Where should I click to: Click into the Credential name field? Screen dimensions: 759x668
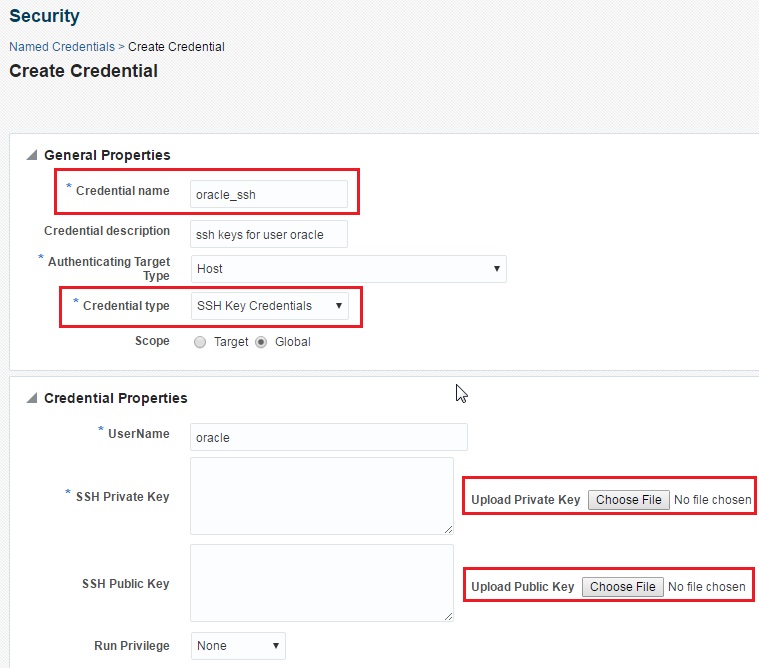pyautogui.click(x=268, y=194)
